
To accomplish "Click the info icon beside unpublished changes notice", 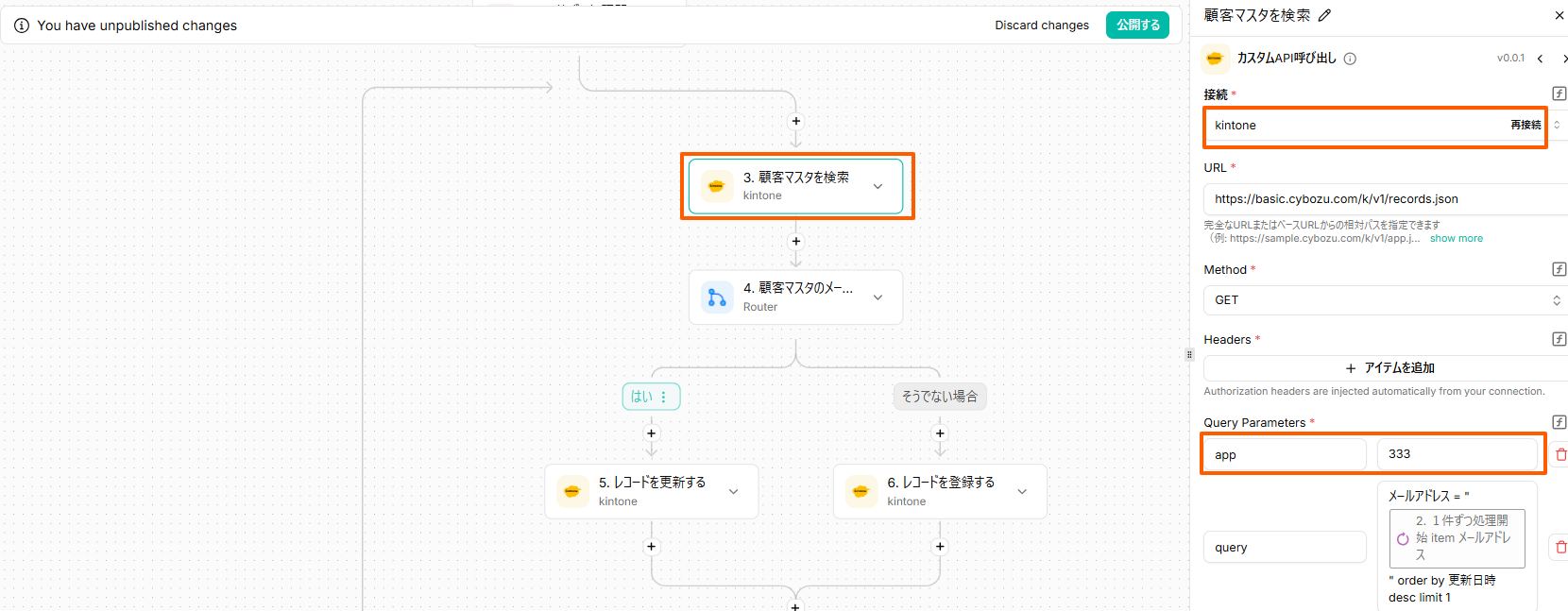I will click(x=22, y=25).
